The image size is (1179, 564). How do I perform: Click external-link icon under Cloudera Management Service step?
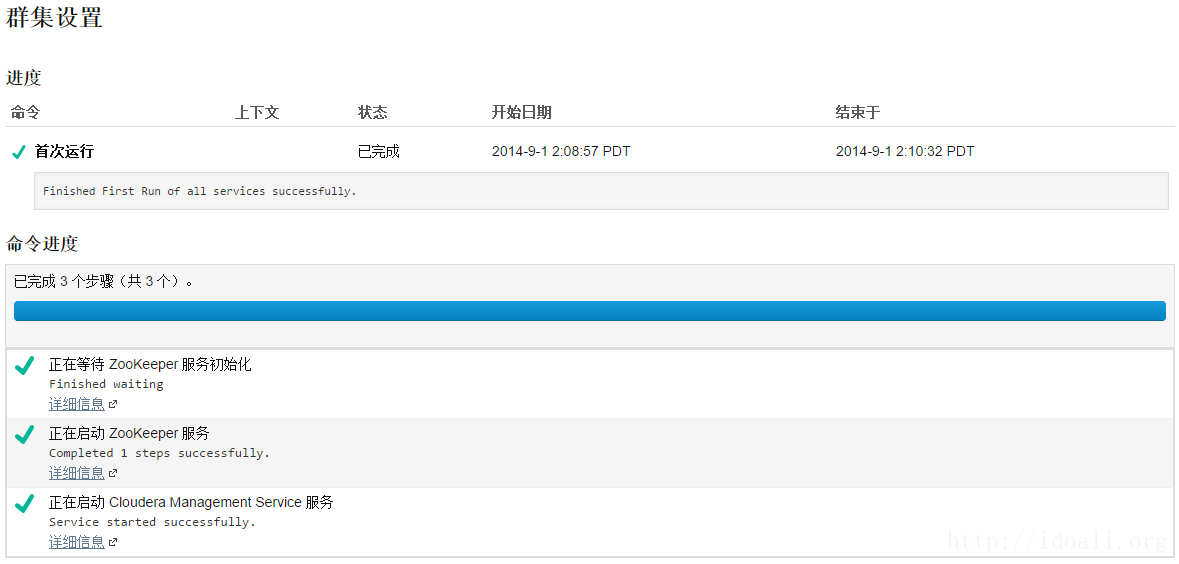[113, 543]
